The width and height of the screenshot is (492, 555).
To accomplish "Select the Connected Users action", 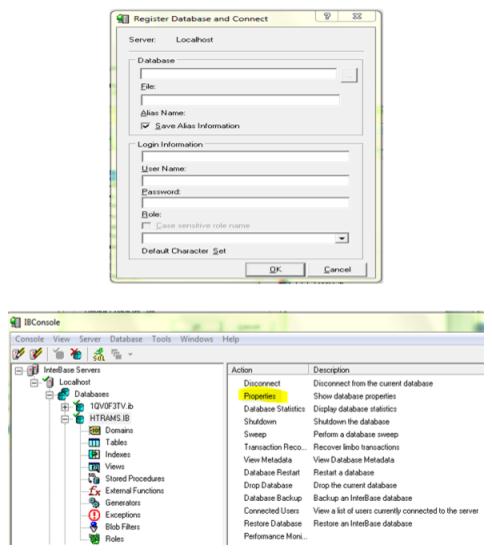I will [x=271, y=511].
